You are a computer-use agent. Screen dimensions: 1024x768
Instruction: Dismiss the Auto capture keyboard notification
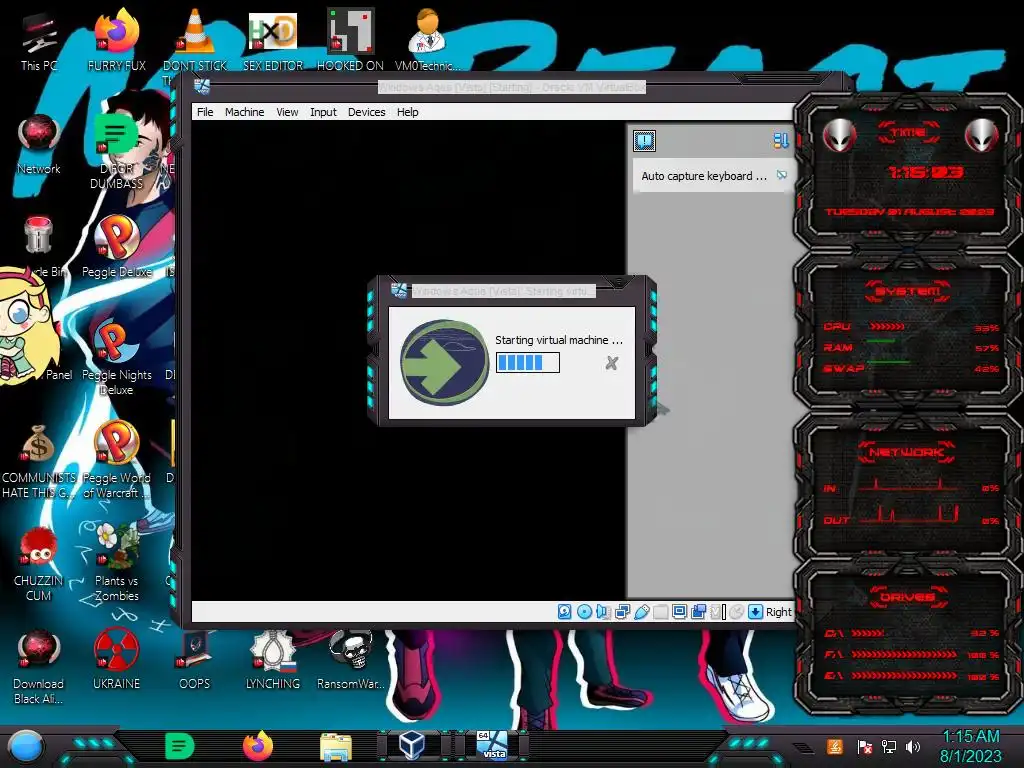782,175
